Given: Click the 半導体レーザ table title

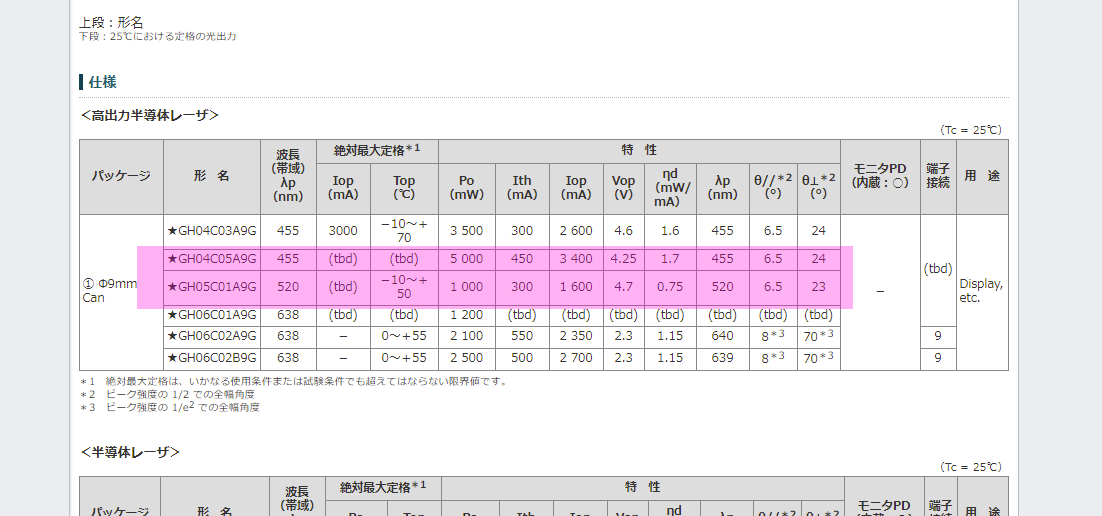Looking at the screenshot, I should [130, 452].
